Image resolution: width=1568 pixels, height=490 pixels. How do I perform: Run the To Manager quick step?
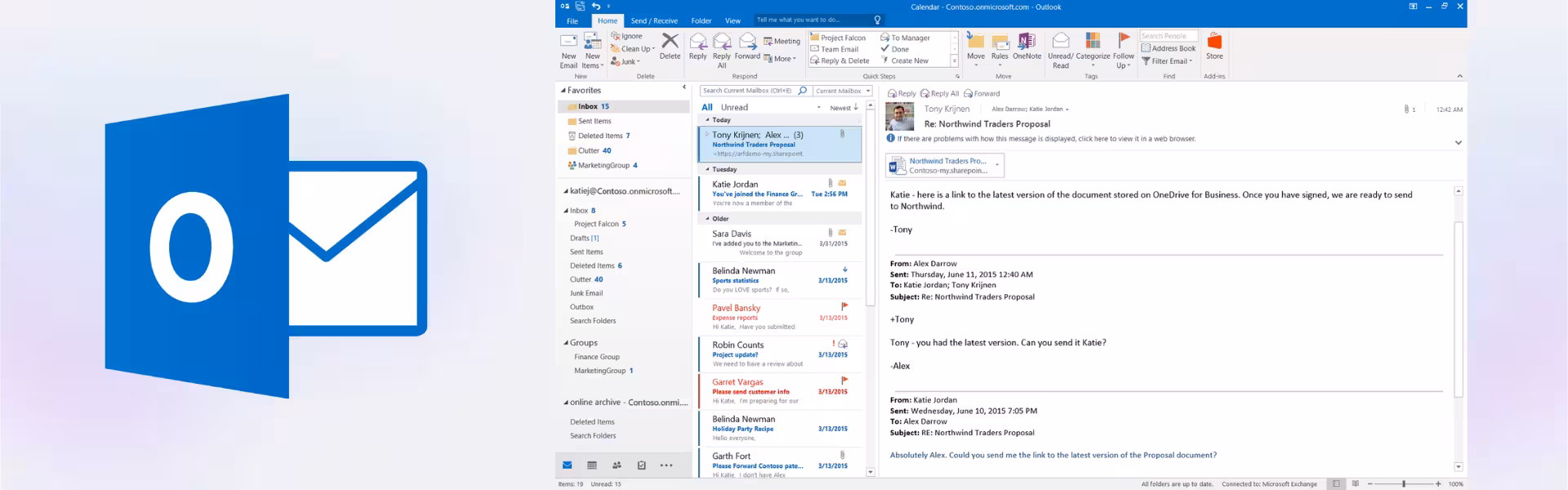905,38
